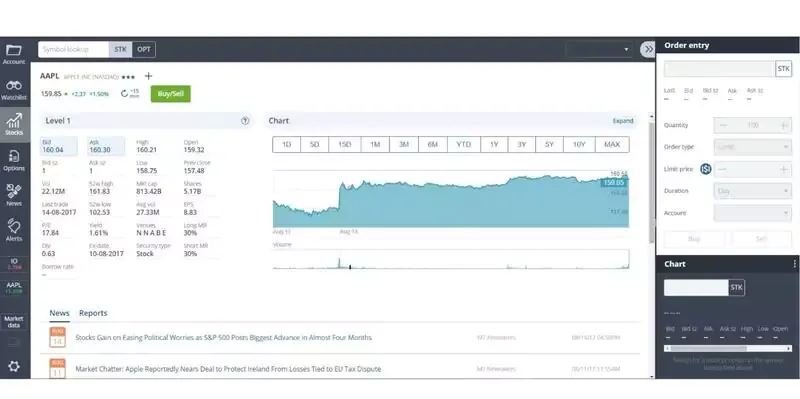Image resolution: width=800 pixels, height=399 pixels.
Task: Click the Aug 11 news calendar icon
Action: (x=57, y=369)
